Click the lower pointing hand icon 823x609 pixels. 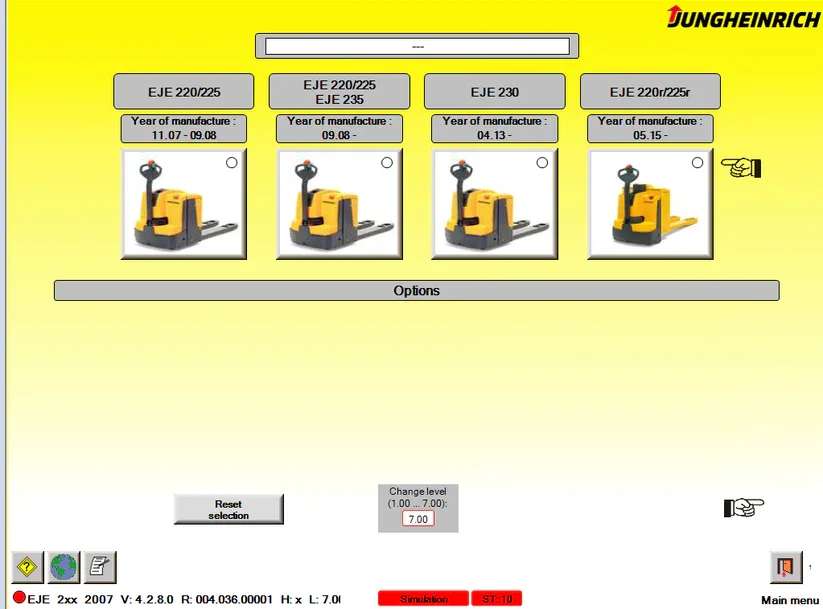point(742,508)
